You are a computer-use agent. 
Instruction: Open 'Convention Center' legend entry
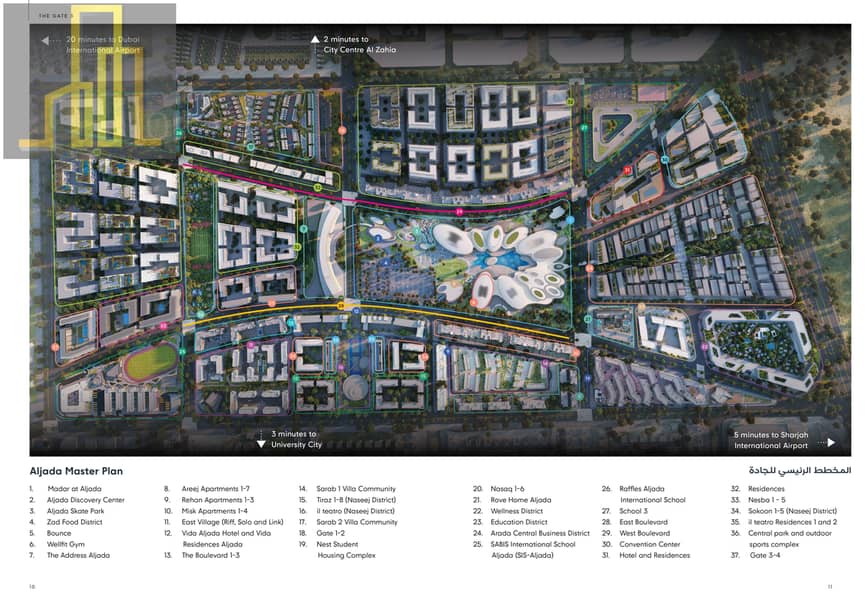click(649, 544)
